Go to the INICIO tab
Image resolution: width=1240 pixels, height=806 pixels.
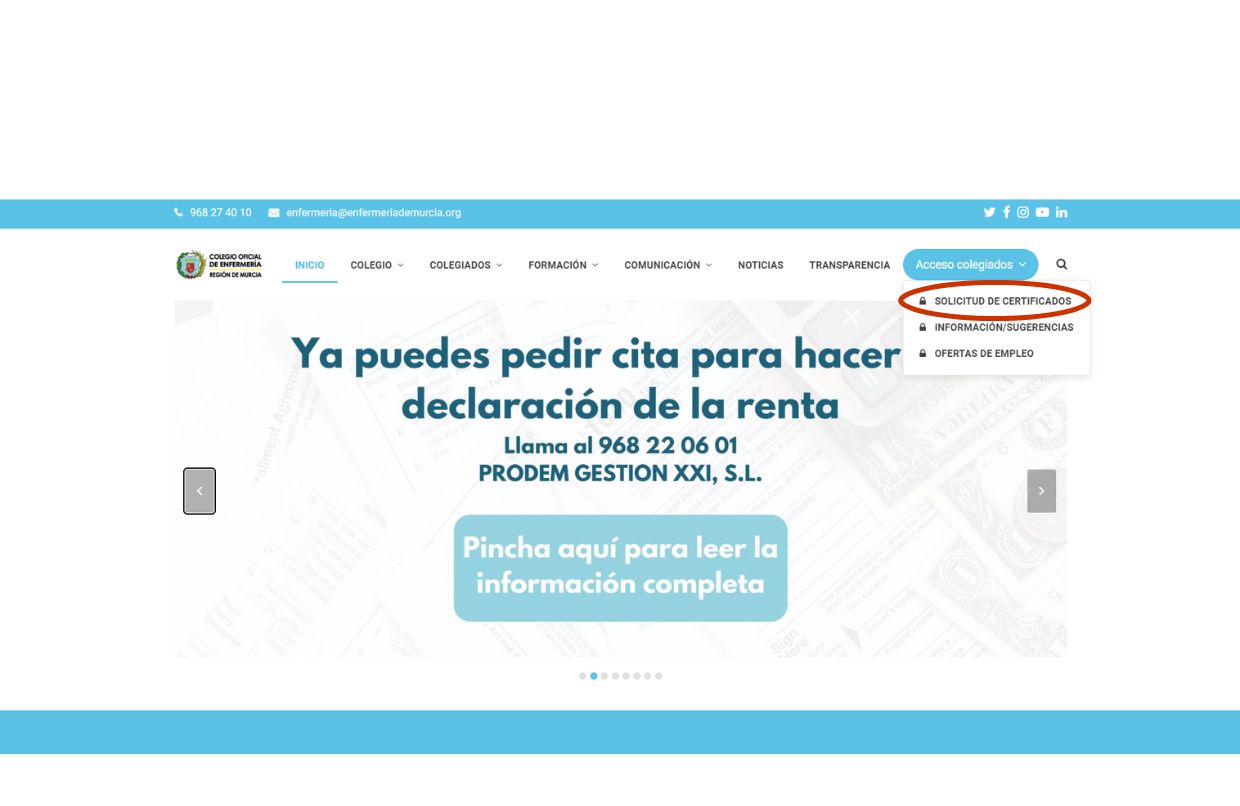coord(309,265)
